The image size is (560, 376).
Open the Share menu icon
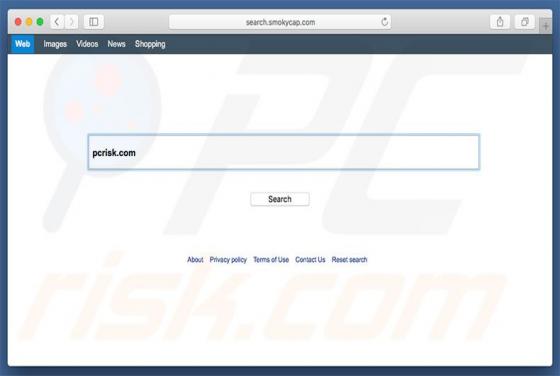pyautogui.click(x=500, y=22)
